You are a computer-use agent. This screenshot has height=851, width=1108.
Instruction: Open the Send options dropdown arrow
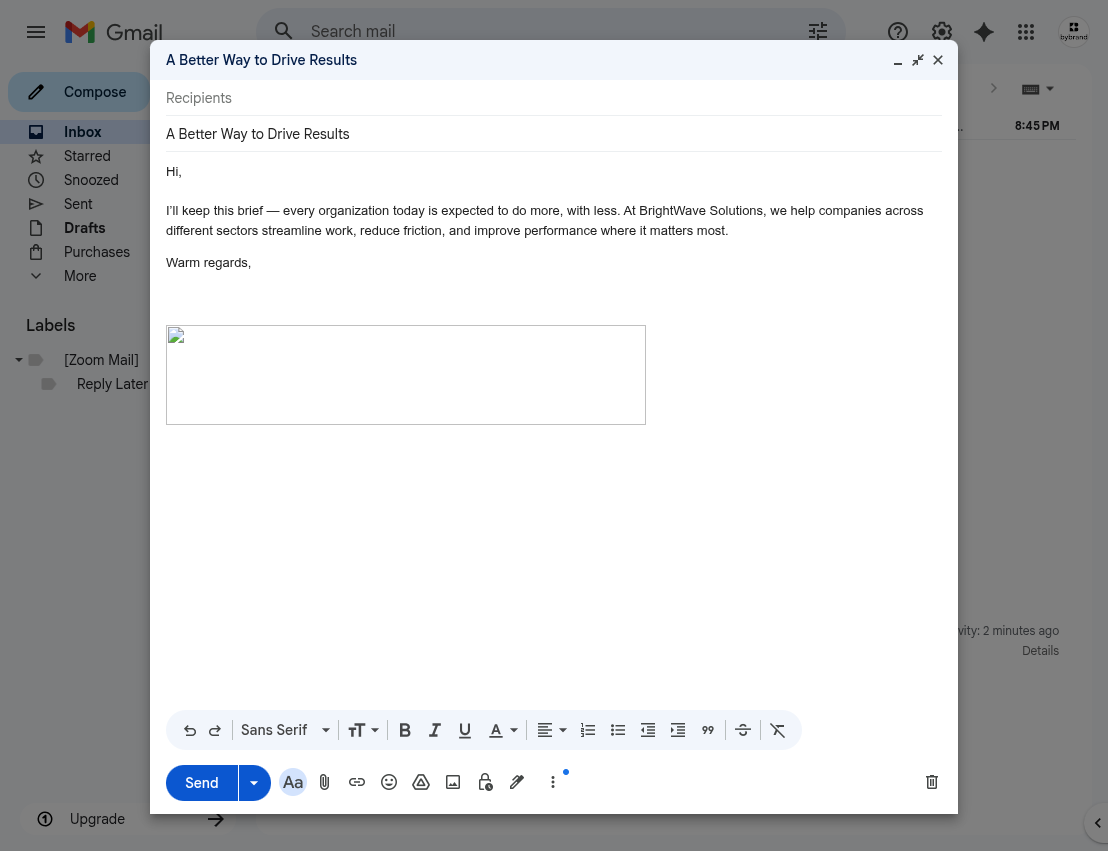(254, 783)
